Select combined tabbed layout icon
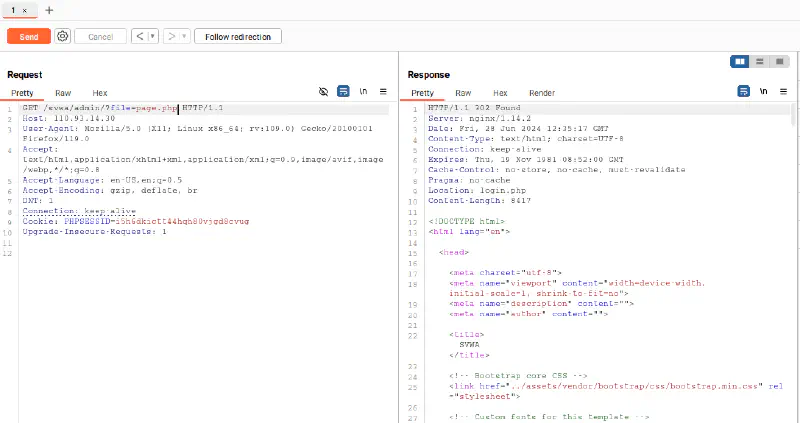 point(779,62)
